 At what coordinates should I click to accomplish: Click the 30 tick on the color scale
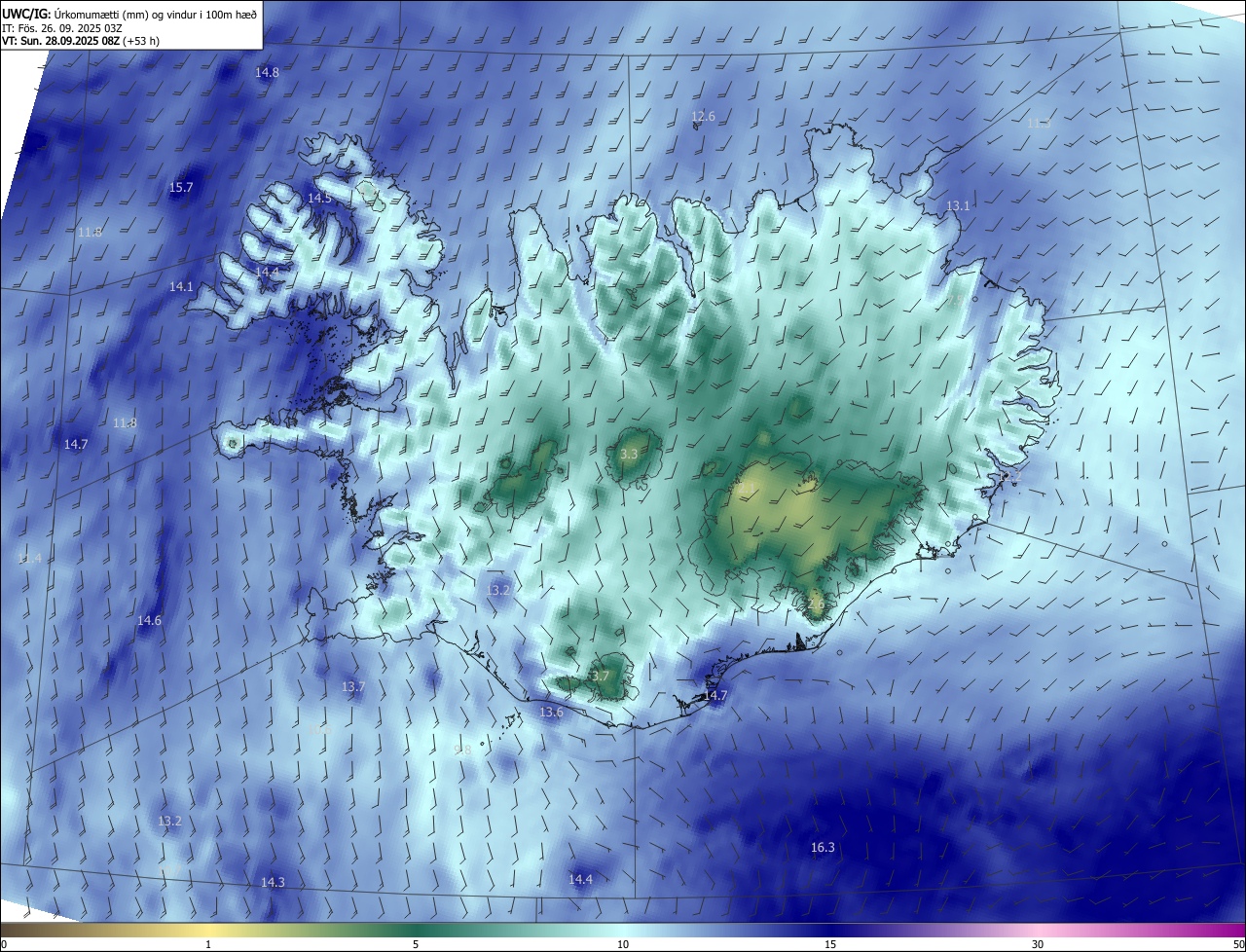pyautogui.click(x=1038, y=944)
